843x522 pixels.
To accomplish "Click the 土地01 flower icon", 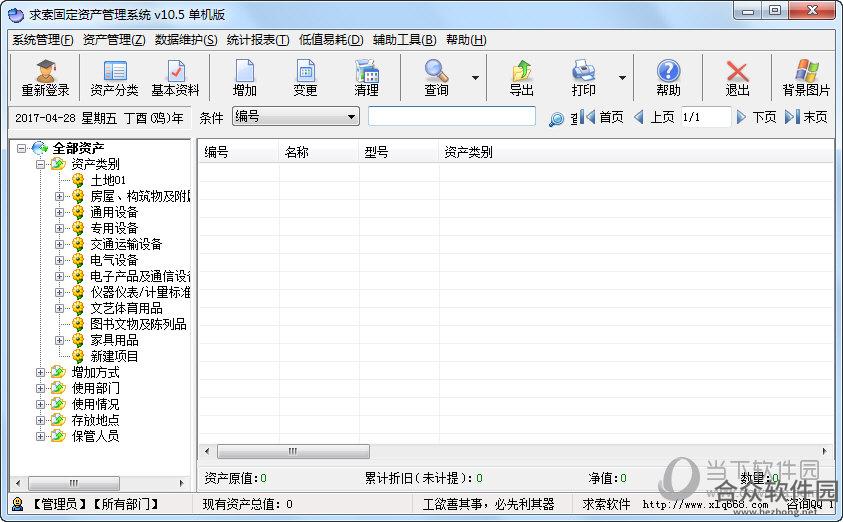I will coord(78,180).
